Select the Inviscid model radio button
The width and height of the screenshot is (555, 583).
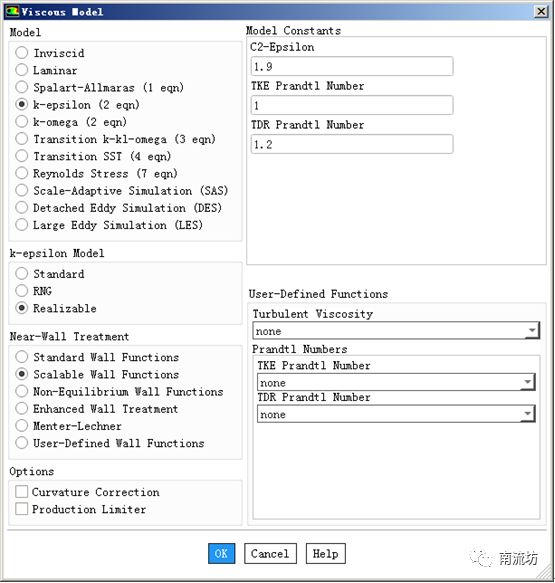[22, 53]
